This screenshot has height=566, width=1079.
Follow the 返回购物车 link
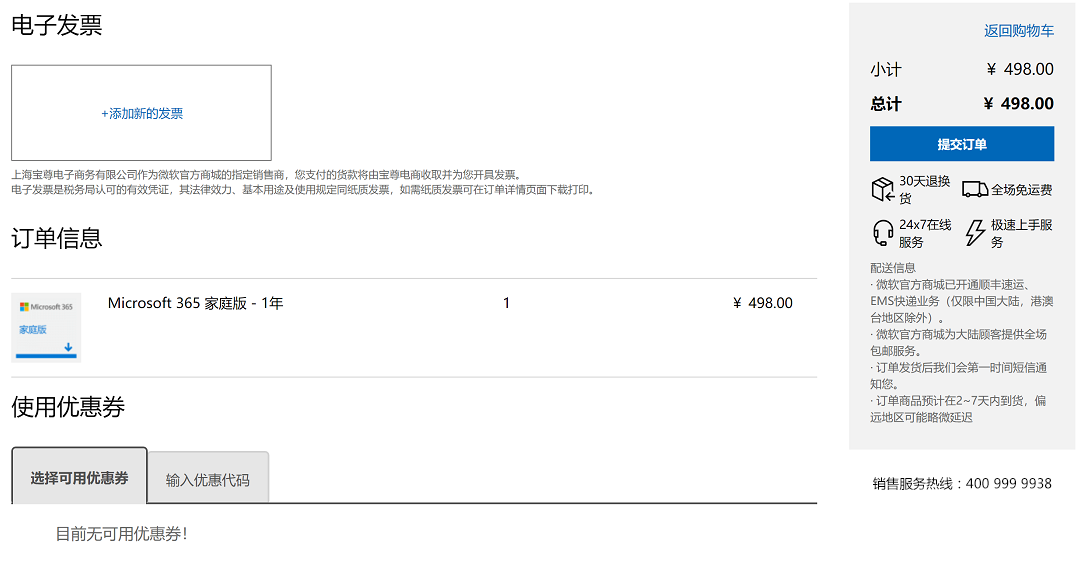[1018, 31]
